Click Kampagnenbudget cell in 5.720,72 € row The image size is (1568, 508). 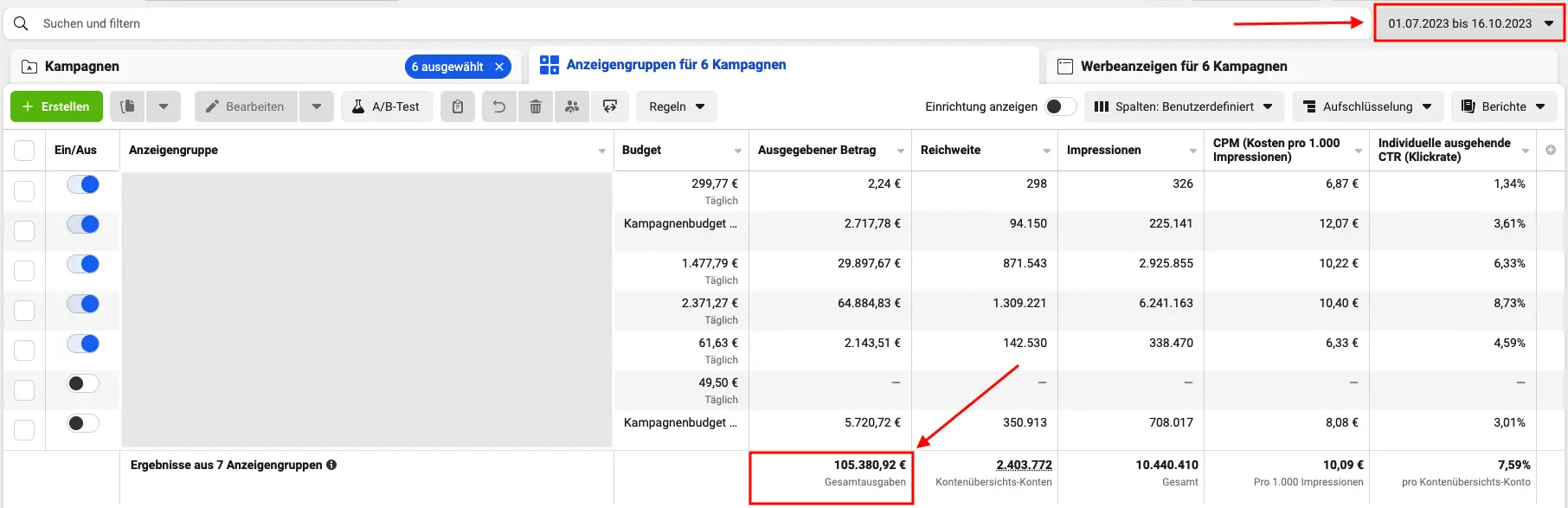(x=680, y=422)
